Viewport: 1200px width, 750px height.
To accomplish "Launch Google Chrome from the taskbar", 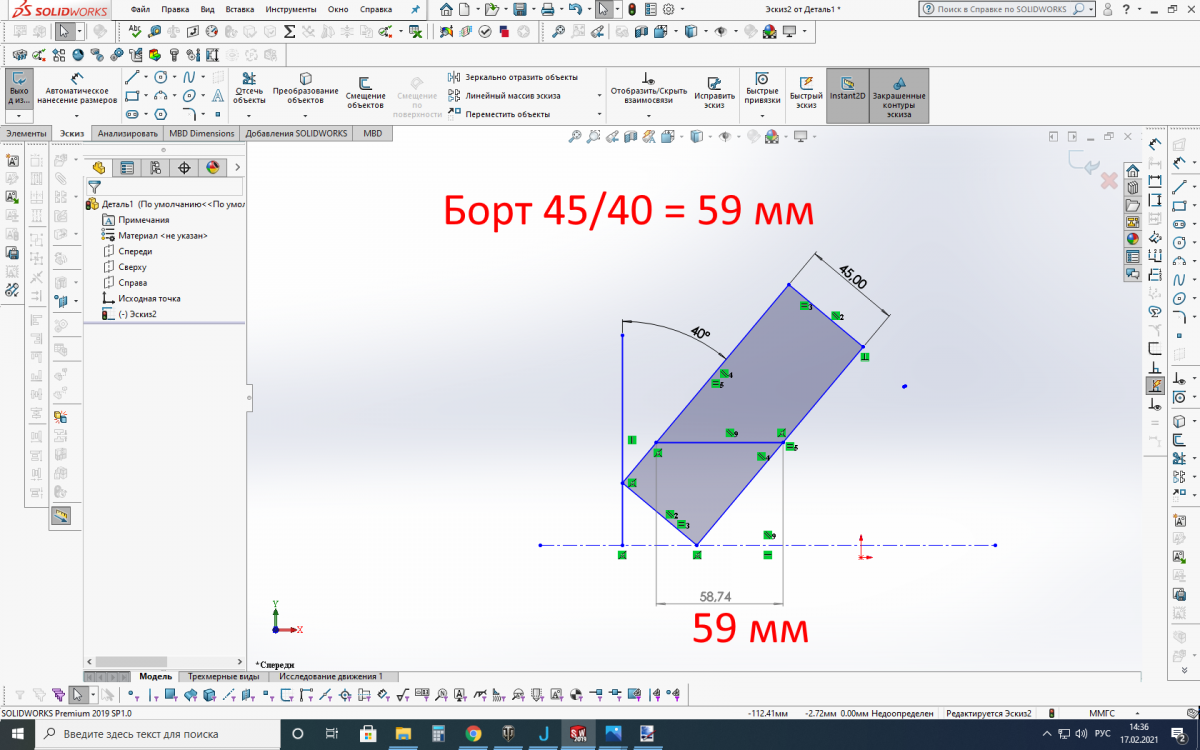I will (x=473, y=734).
